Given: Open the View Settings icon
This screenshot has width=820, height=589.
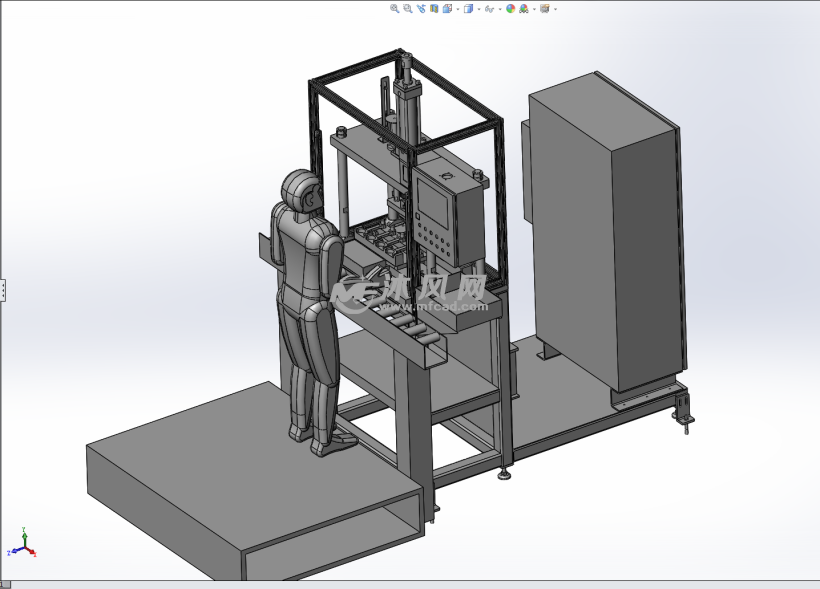Looking at the screenshot, I should coord(543,8).
